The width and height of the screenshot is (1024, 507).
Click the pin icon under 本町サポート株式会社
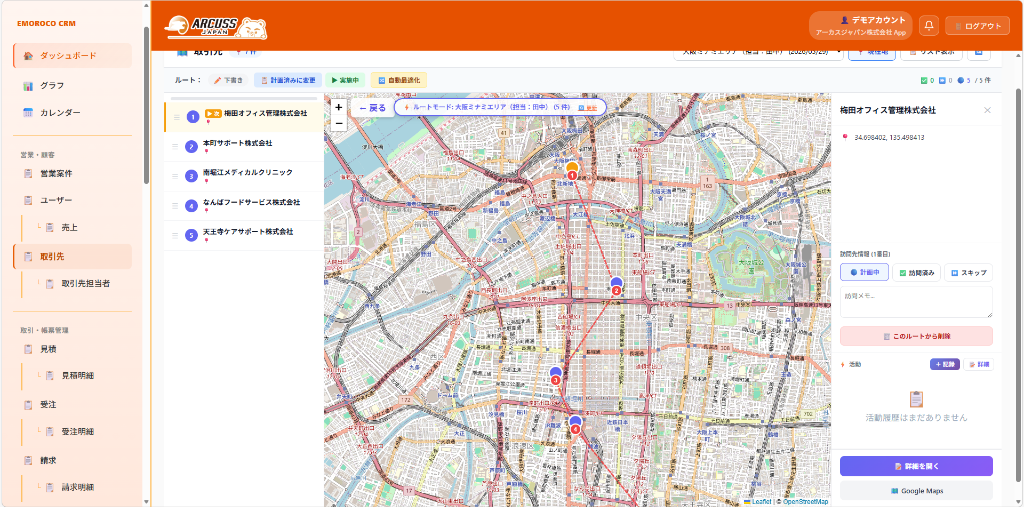pyautogui.click(x=207, y=152)
